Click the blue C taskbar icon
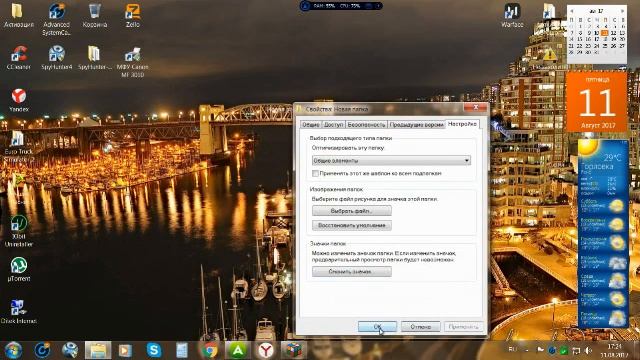 coord(42,350)
